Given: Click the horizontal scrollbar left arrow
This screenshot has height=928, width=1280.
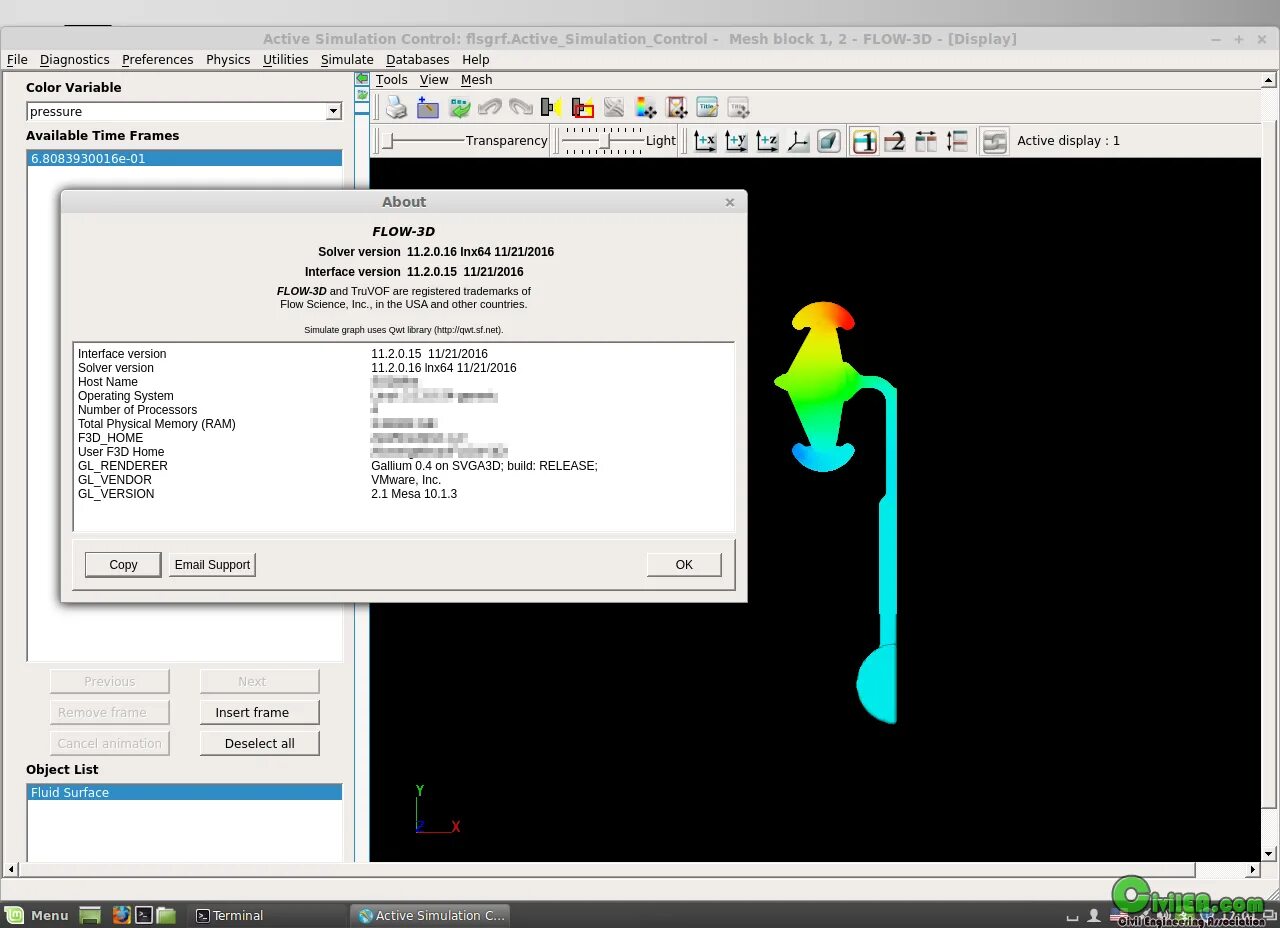Looking at the screenshot, I should tap(11, 870).
